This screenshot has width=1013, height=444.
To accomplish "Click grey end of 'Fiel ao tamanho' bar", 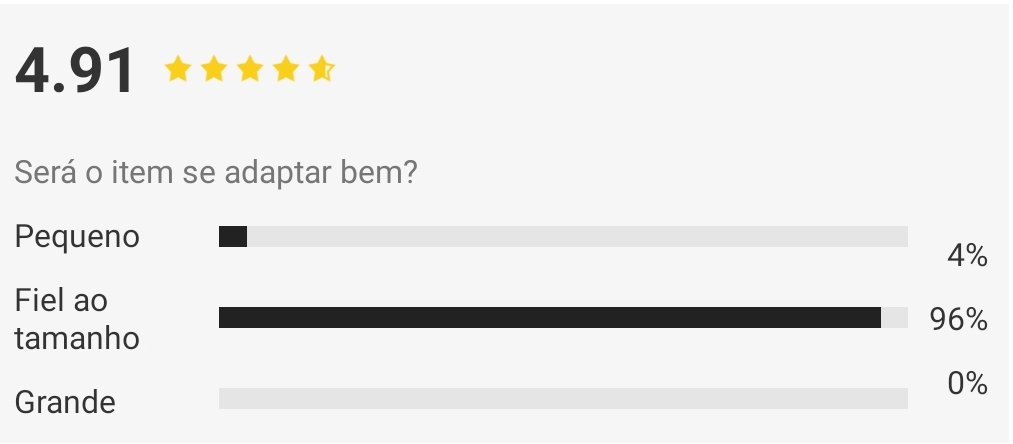I will [x=894, y=317].
